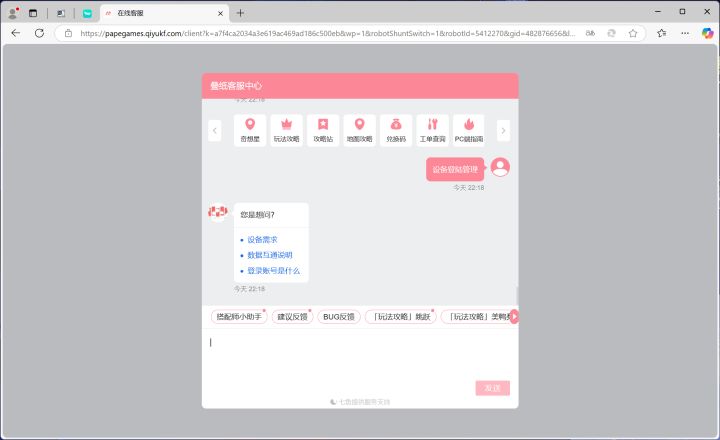Open the 登录账号是什么 suggested question
Screen dimensions: 720x440
(274, 271)
